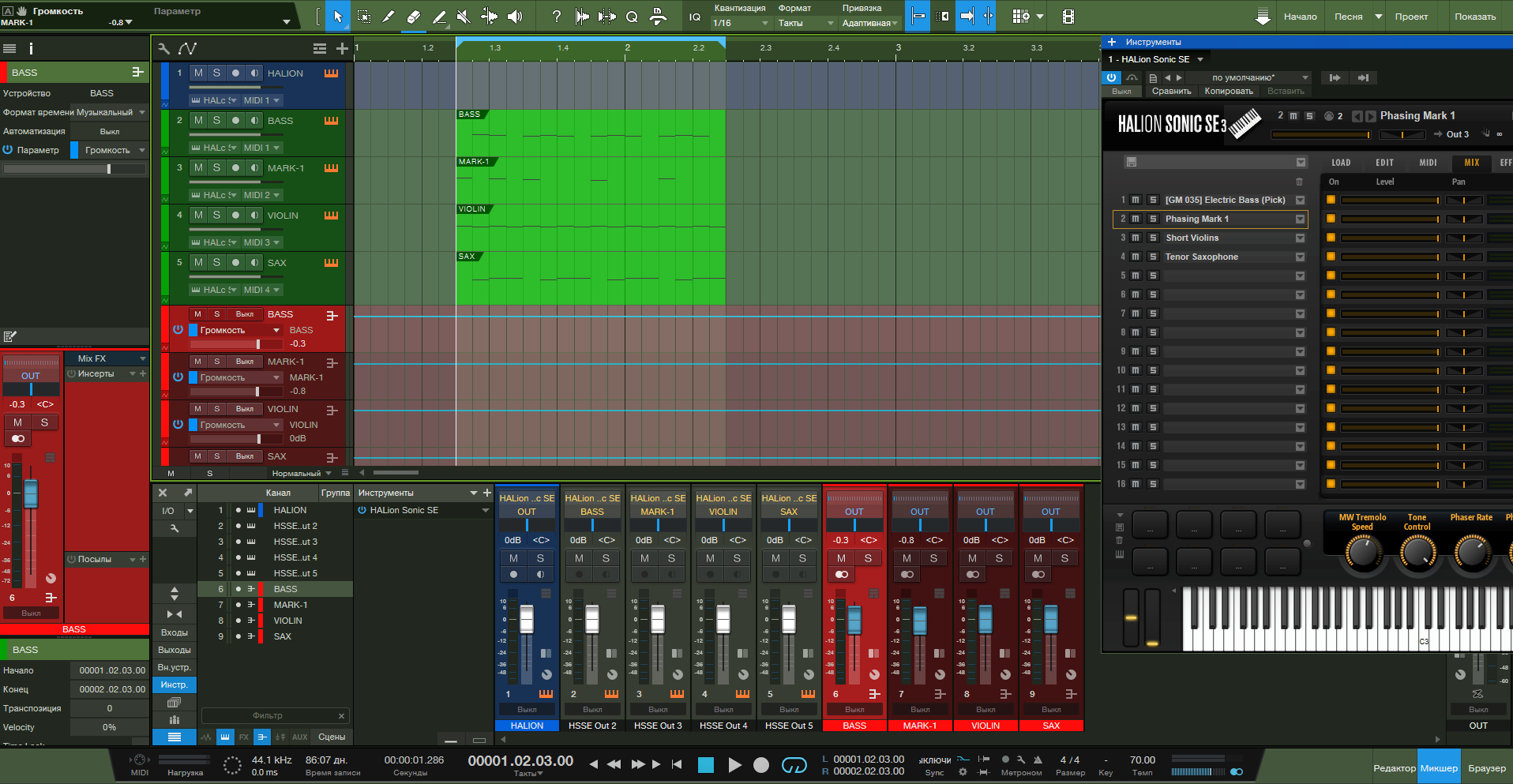Solo the SAX instrument track
Screen dimensions: 1513x784
point(216,262)
